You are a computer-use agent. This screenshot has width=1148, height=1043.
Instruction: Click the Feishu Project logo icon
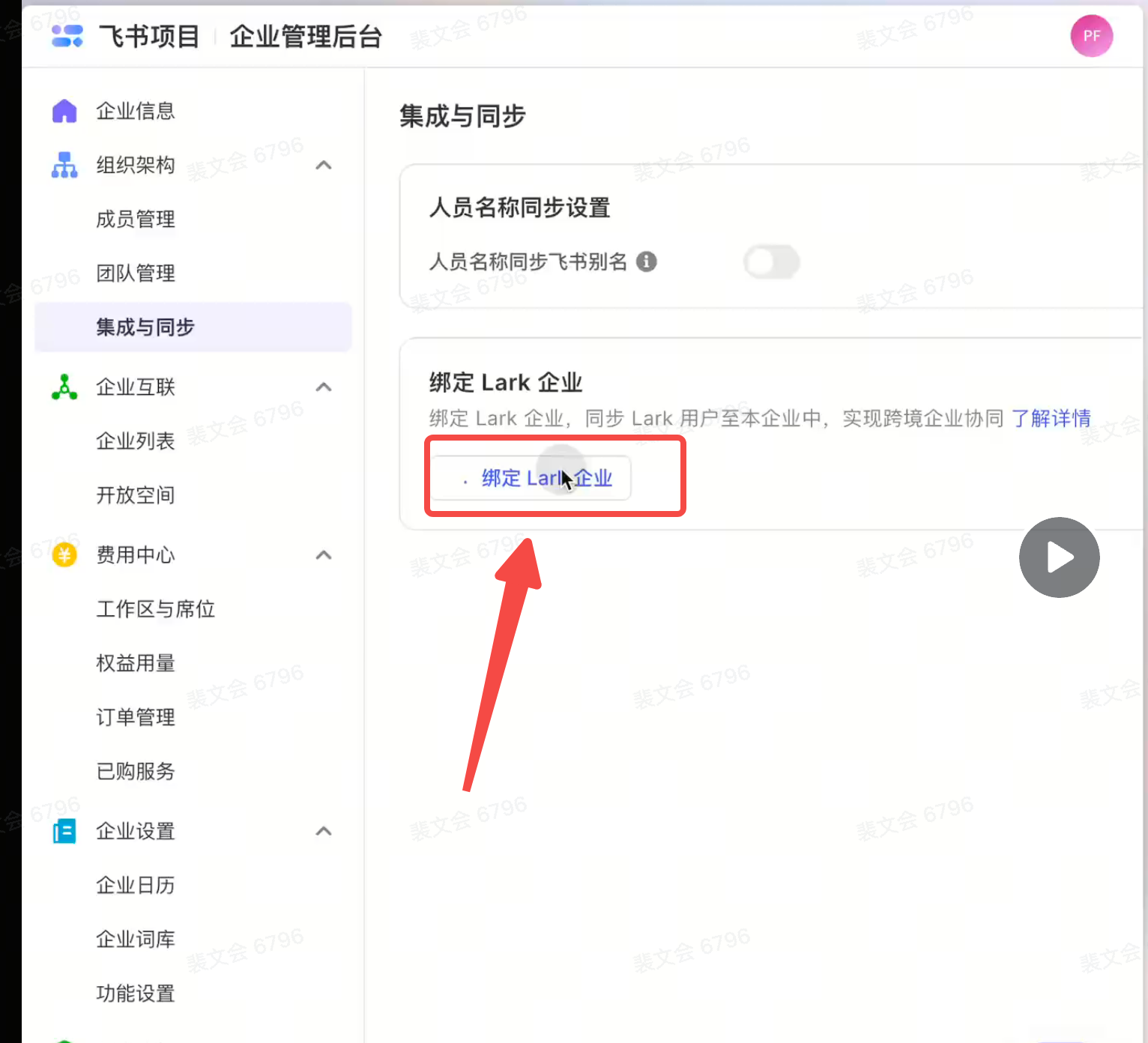point(67,36)
